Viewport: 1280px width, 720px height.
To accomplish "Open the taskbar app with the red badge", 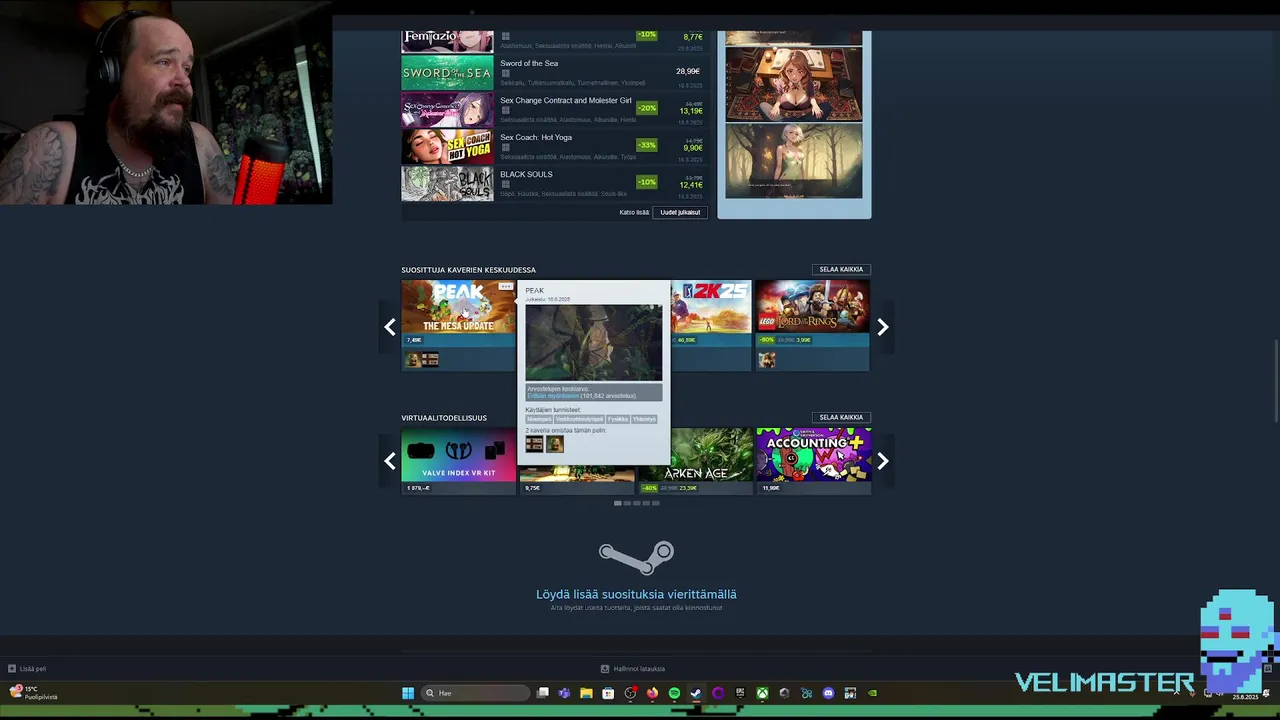I will pos(630,693).
